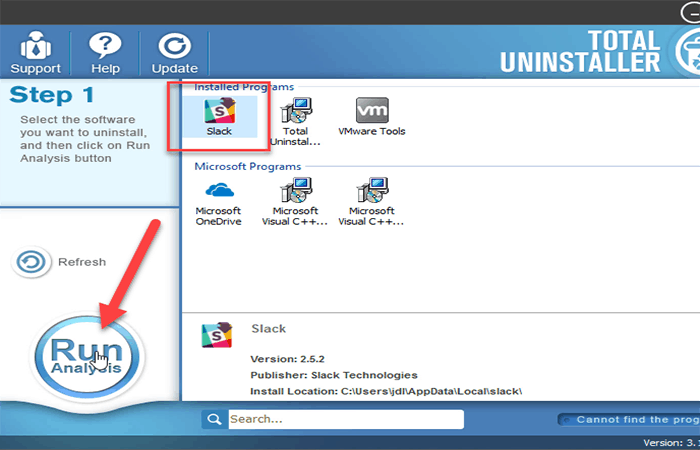The height and width of the screenshot is (450, 700).
Task: Select the second Microsoft Visual C++ entry
Action: pyautogui.click(x=371, y=202)
